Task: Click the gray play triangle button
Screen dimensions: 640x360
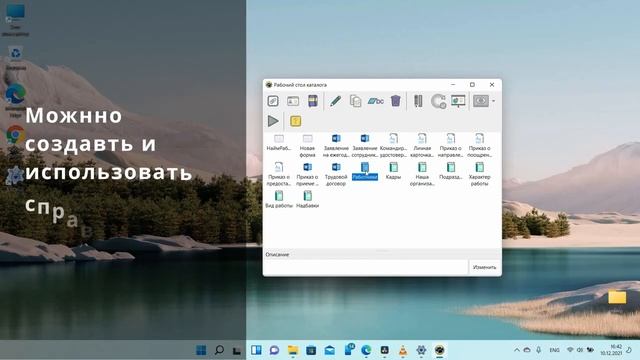Action: pos(273,121)
